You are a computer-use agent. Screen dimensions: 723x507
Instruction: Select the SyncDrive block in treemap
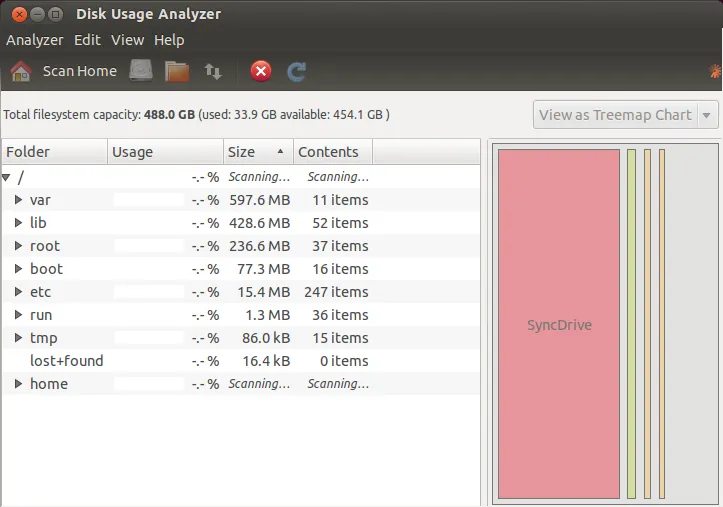tap(559, 325)
